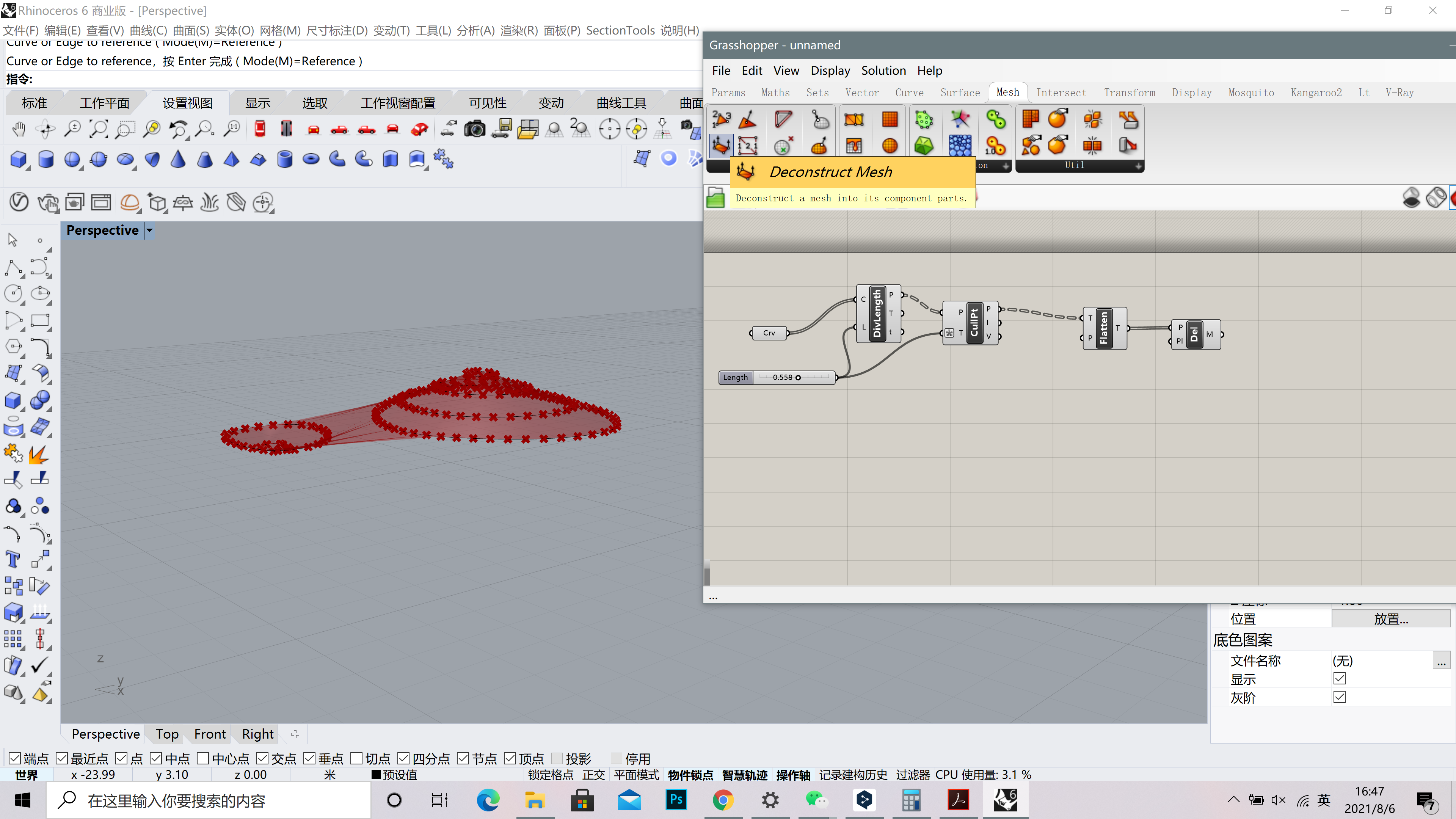Image resolution: width=1456 pixels, height=819 pixels.
Task: Pick the solid box tool icon
Action: pyautogui.click(x=19, y=159)
